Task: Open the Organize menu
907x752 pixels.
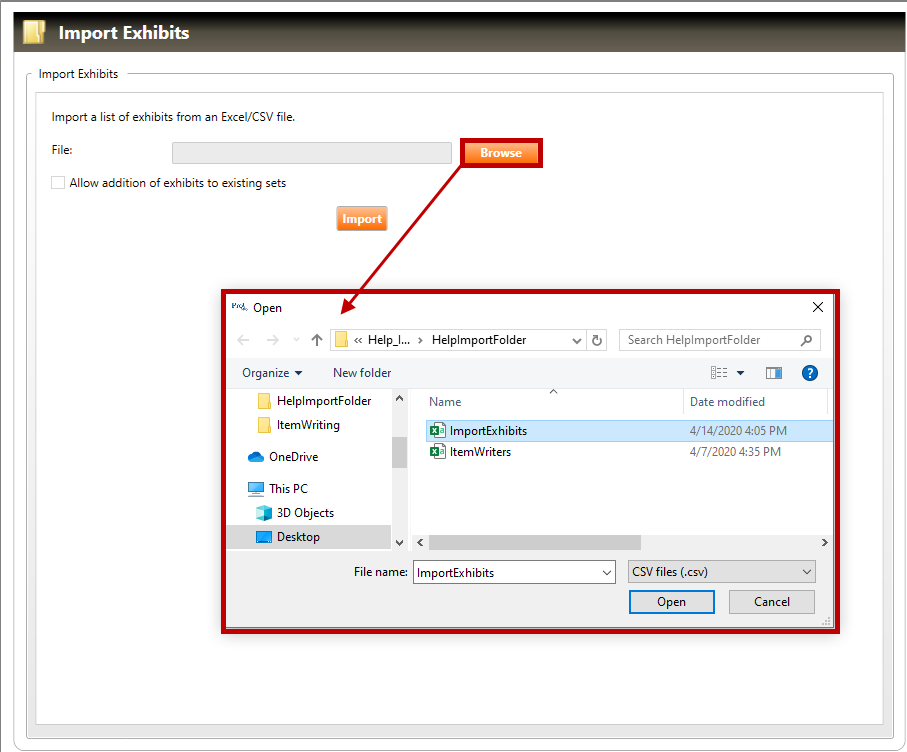Action: click(272, 373)
